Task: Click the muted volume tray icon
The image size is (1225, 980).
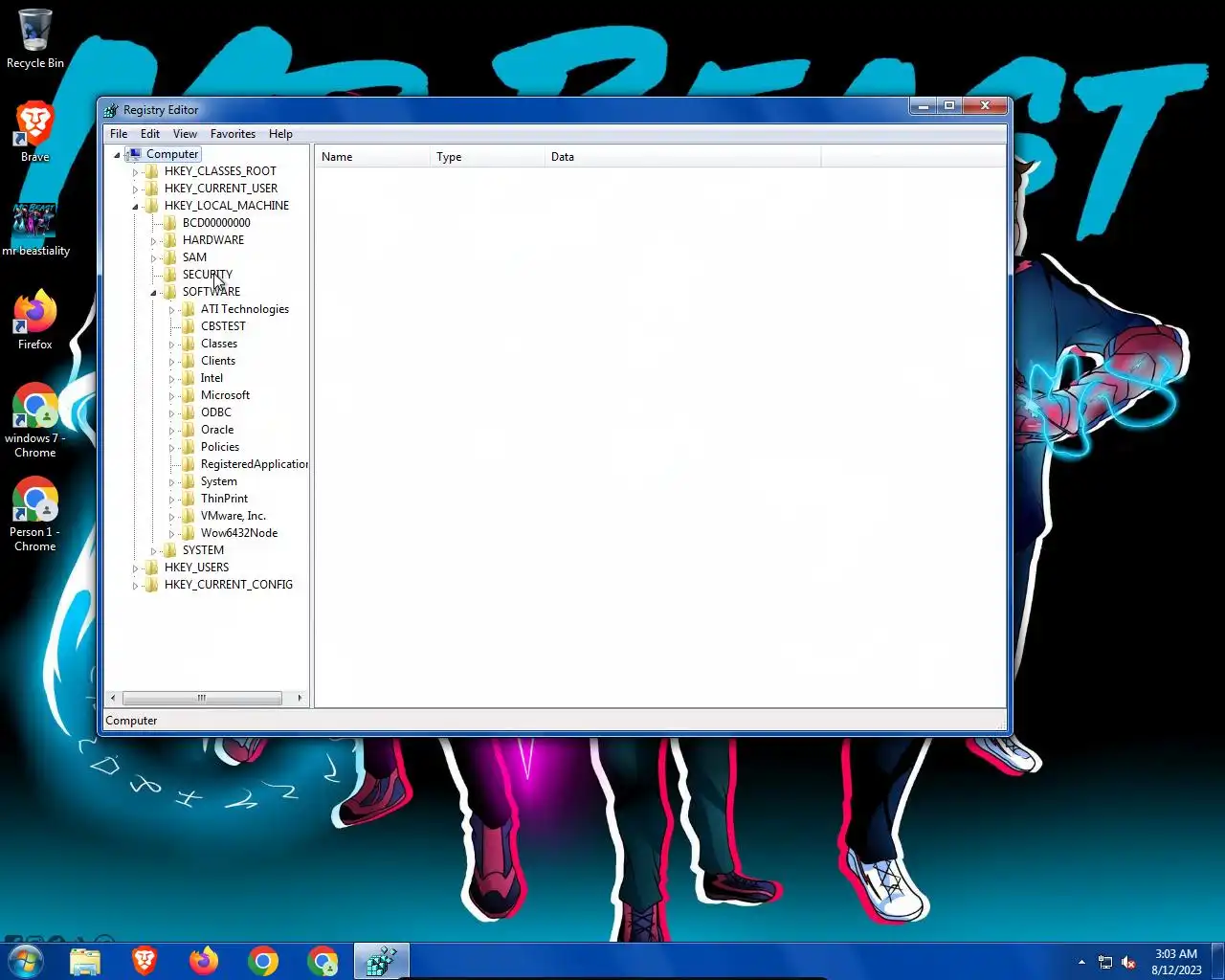Action: 1129,962
